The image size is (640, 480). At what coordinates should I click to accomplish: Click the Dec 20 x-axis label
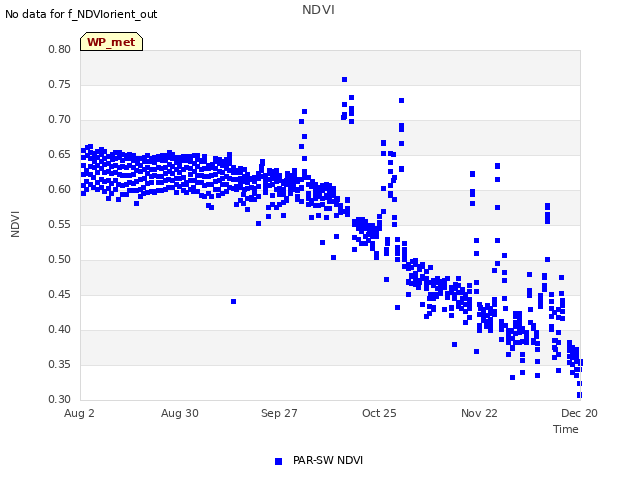click(x=579, y=413)
